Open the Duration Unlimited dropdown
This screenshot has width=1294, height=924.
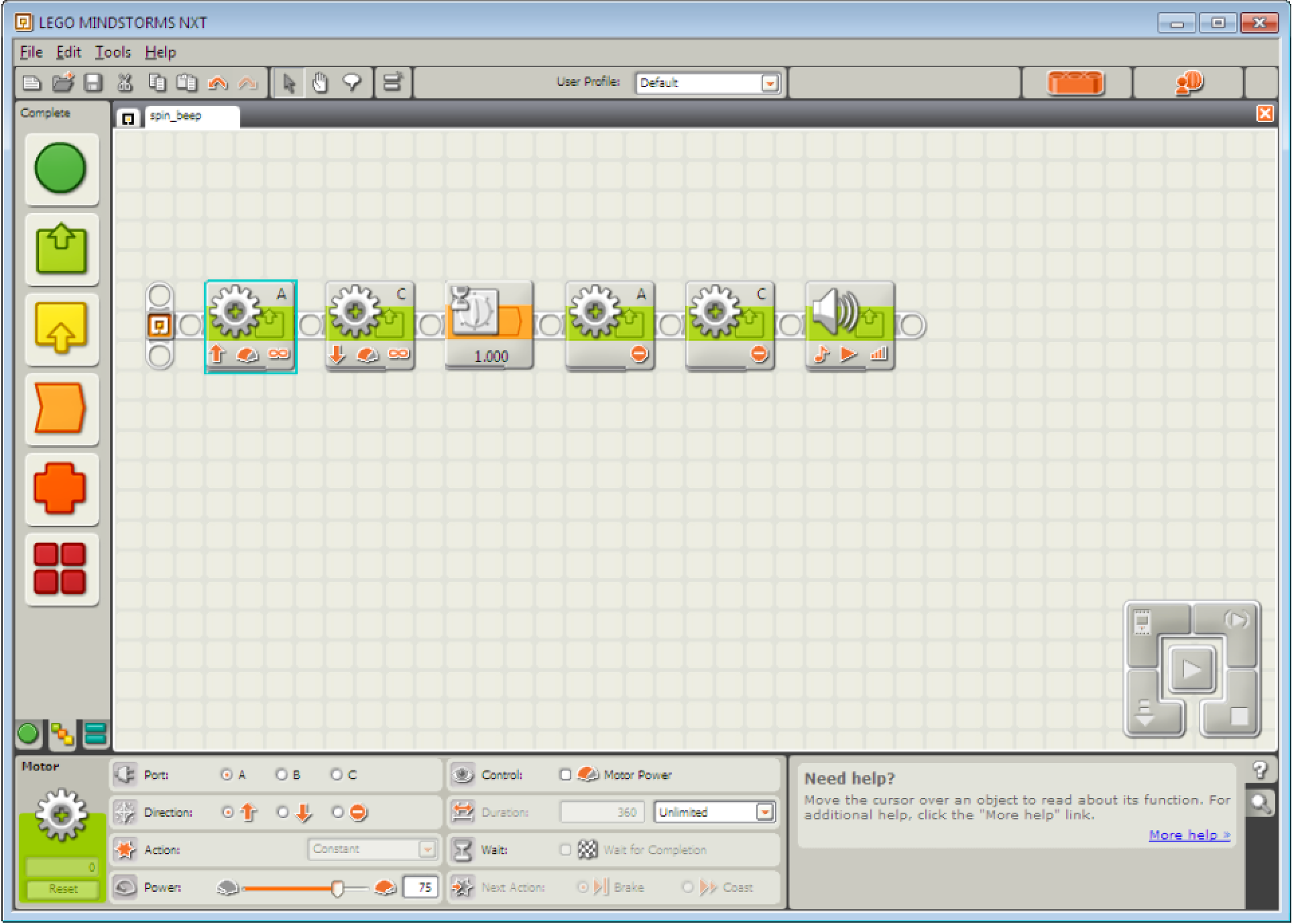[x=715, y=813]
